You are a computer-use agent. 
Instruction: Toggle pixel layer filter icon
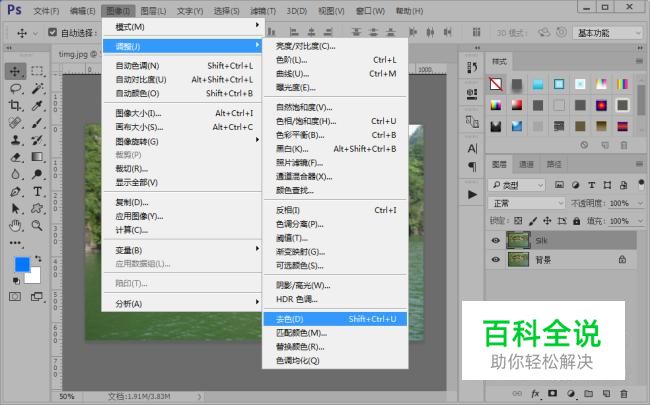click(x=559, y=185)
